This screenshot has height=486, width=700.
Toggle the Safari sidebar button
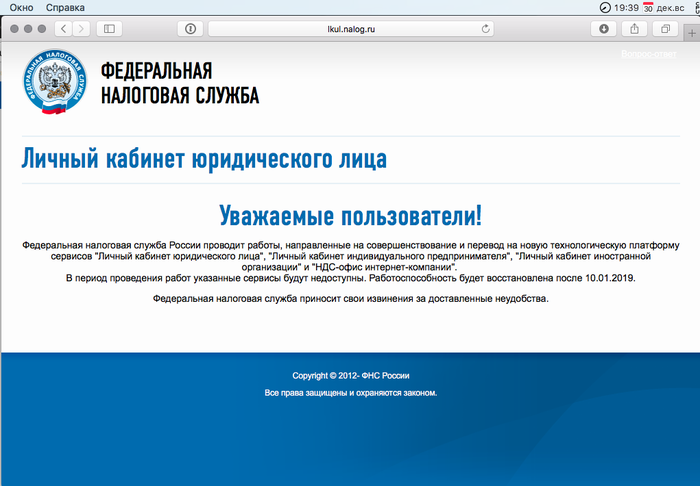coord(109,29)
